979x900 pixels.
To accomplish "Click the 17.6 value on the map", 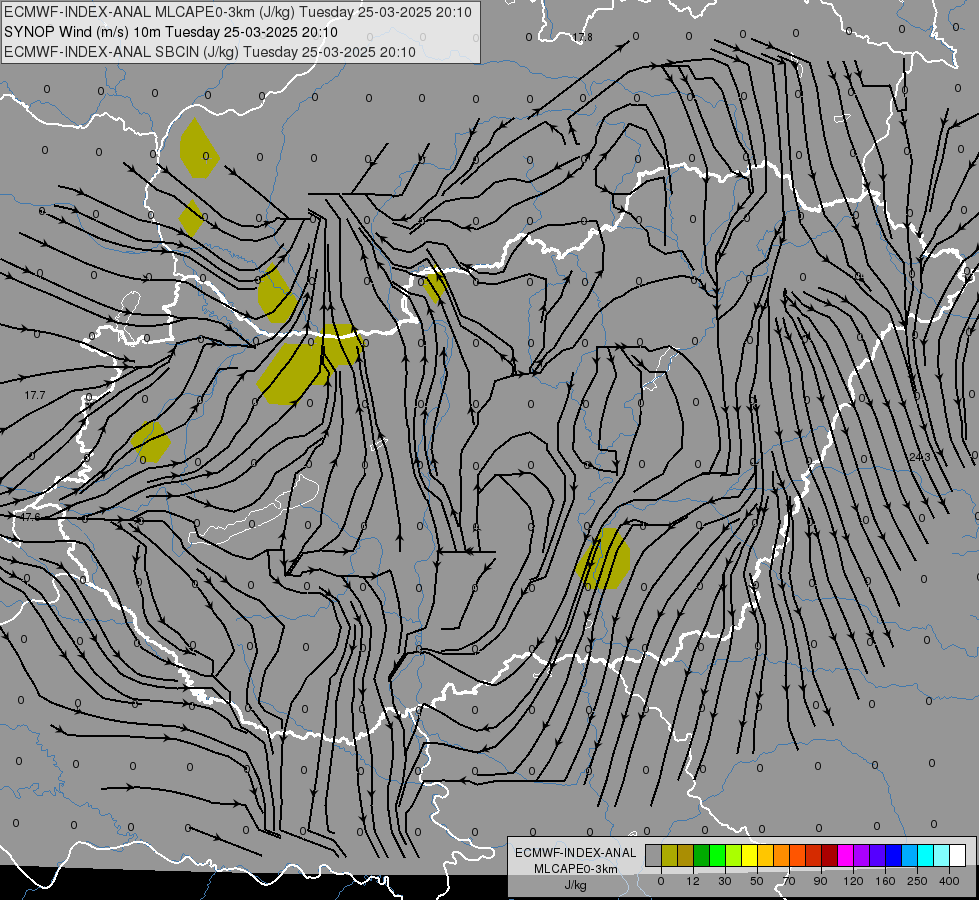I will [x=29, y=517].
